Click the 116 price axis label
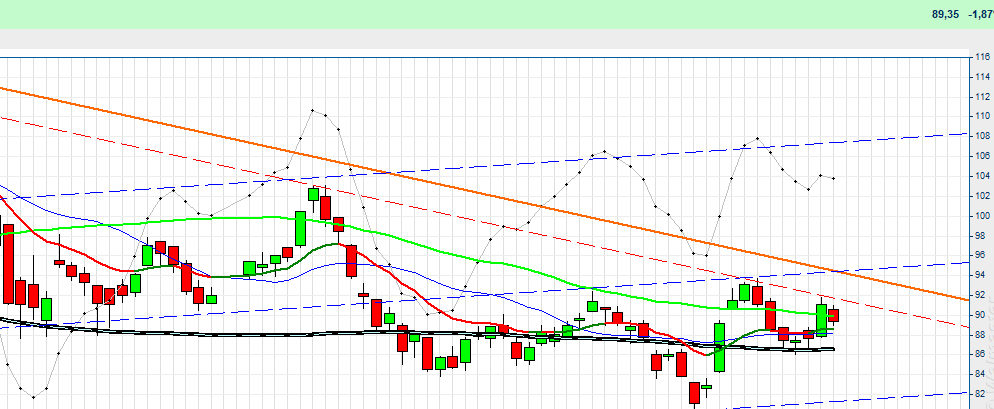 (983, 57)
